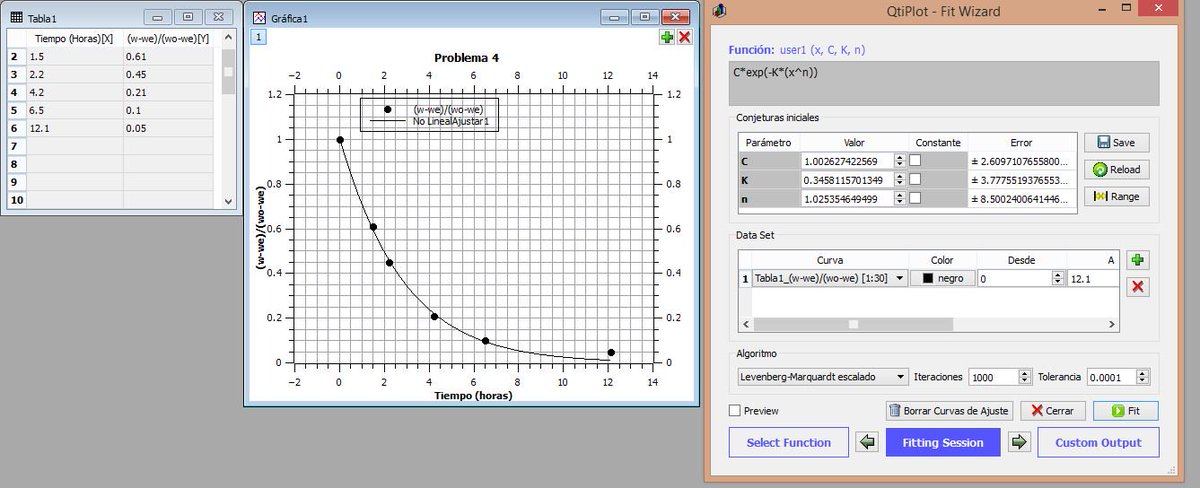The image size is (1200, 488).
Task: Open the Curva dropdown for Tabla1 data set
Action: pos(829,278)
